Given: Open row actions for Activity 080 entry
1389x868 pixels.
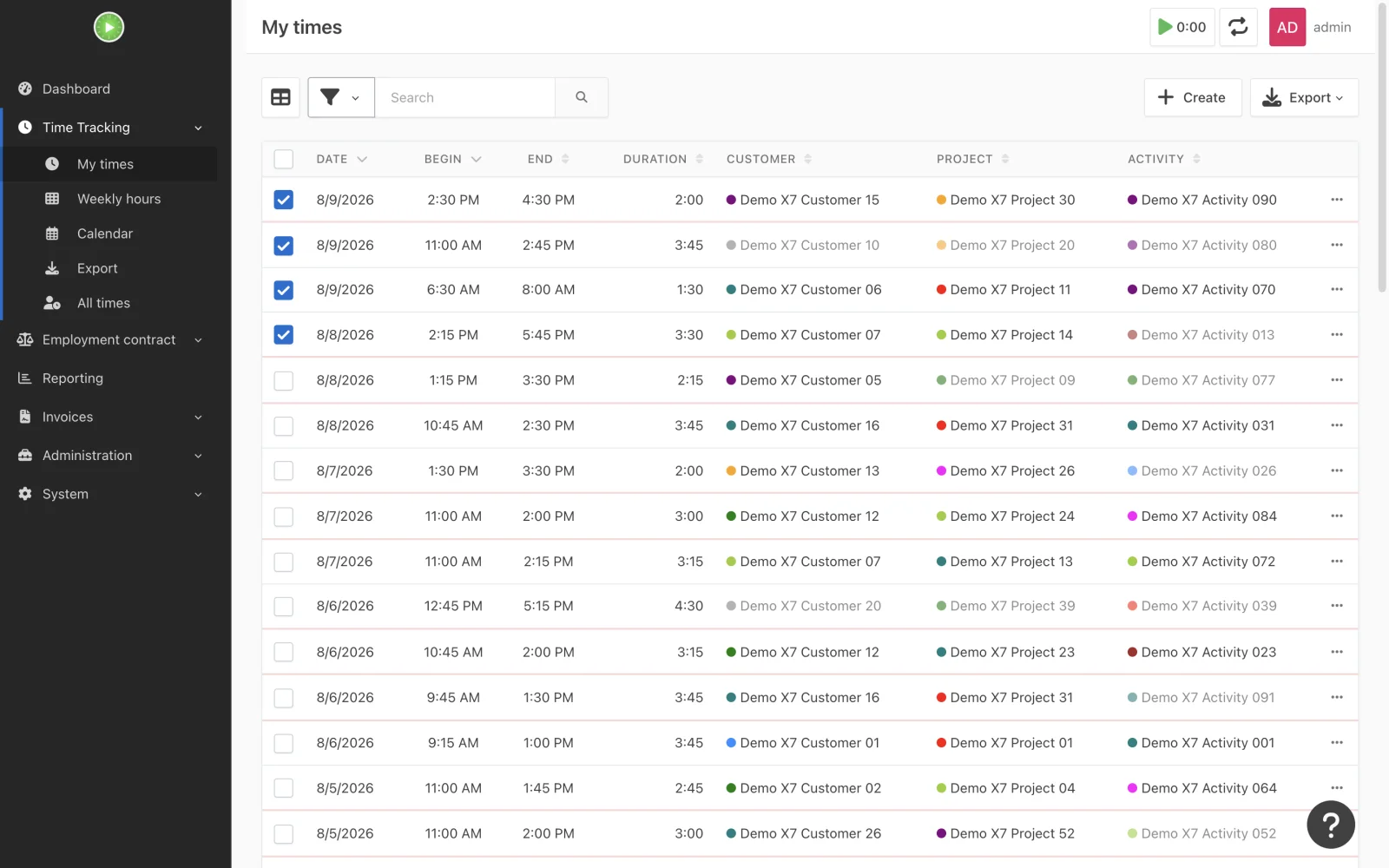Looking at the screenshot, I should [1337, 245].
